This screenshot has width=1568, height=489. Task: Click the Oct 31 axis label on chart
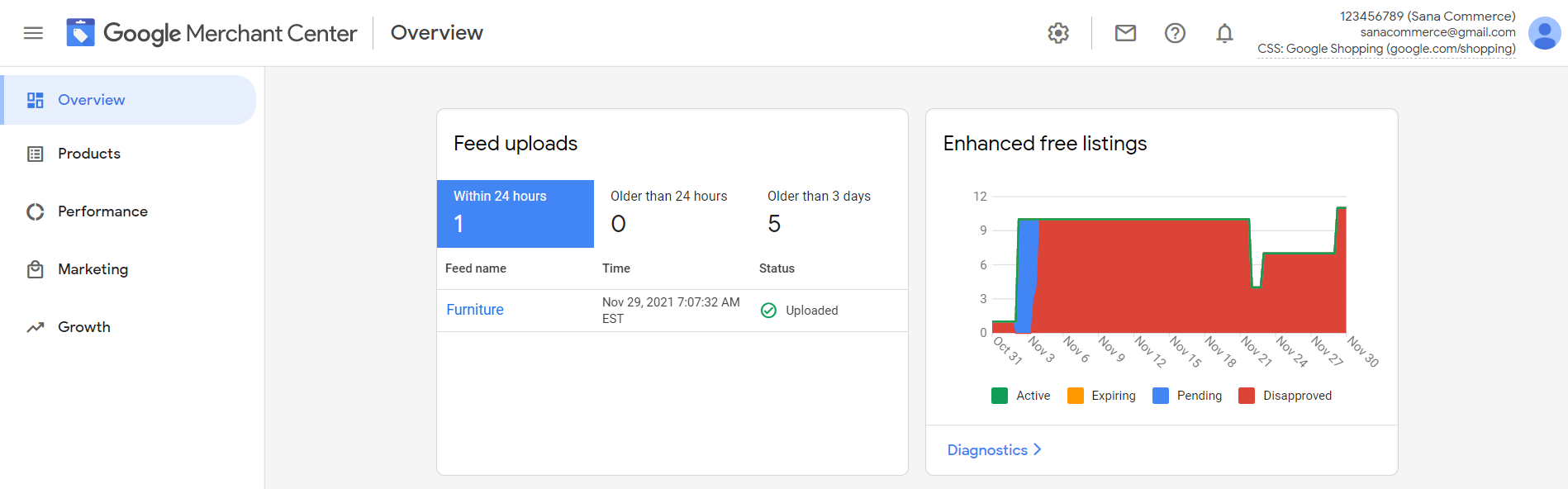[x=1008, y=350]
